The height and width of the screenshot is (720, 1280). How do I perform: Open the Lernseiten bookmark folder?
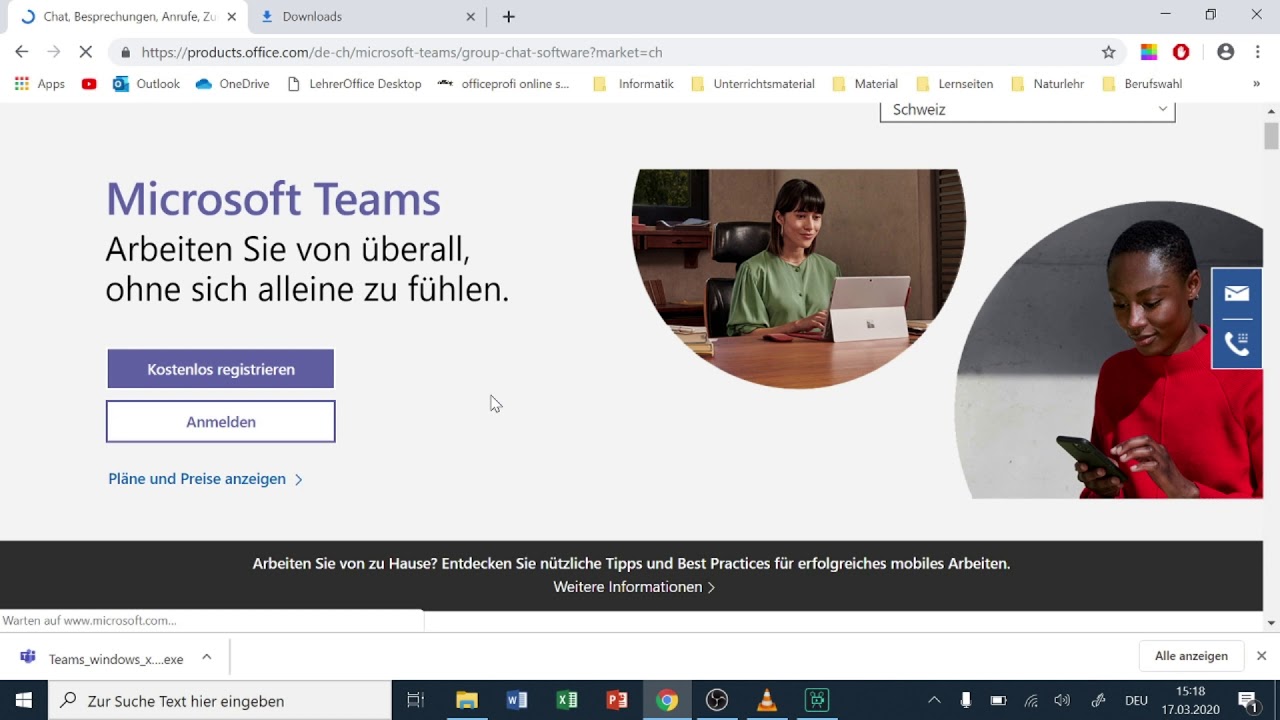[x=955, y=84]
